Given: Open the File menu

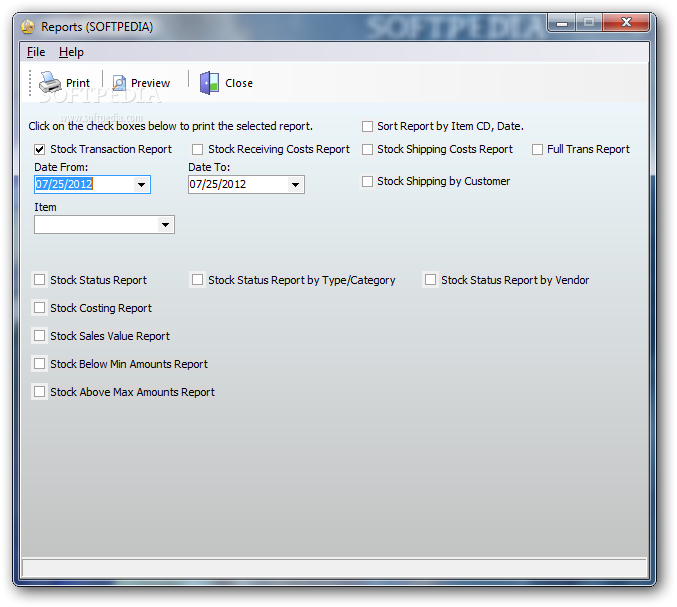Looking at the screenshot, I should [x=36, y=52].
